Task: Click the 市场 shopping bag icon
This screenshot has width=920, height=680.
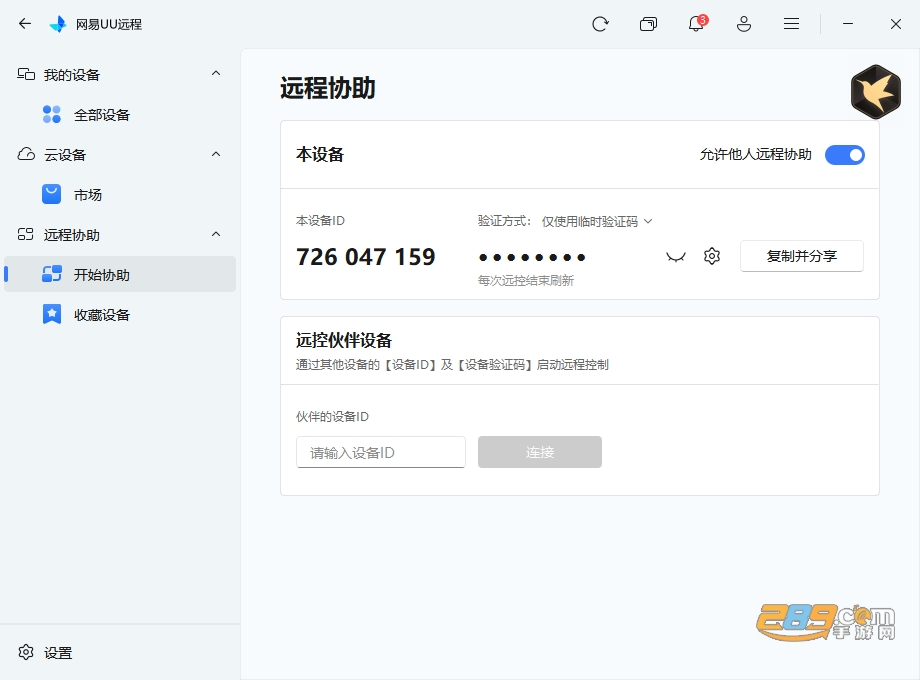Action: 52,194
